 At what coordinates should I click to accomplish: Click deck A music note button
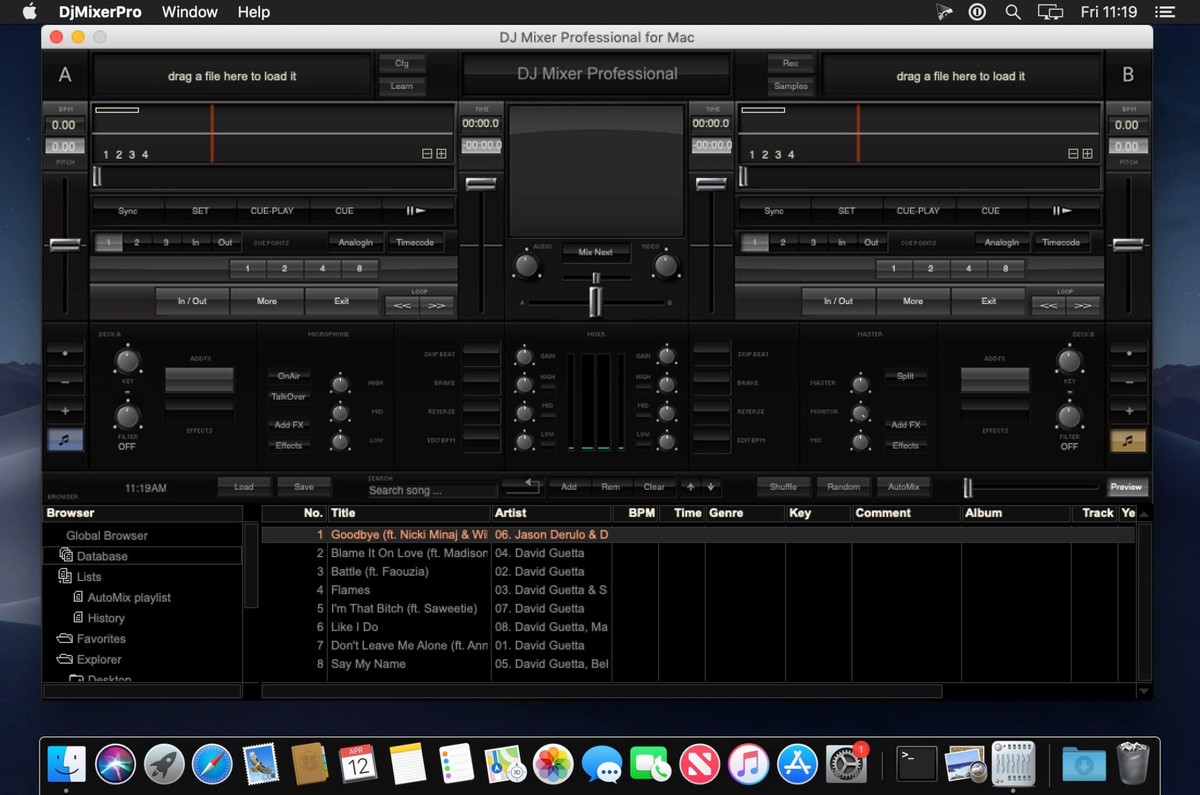coord(65,439)
